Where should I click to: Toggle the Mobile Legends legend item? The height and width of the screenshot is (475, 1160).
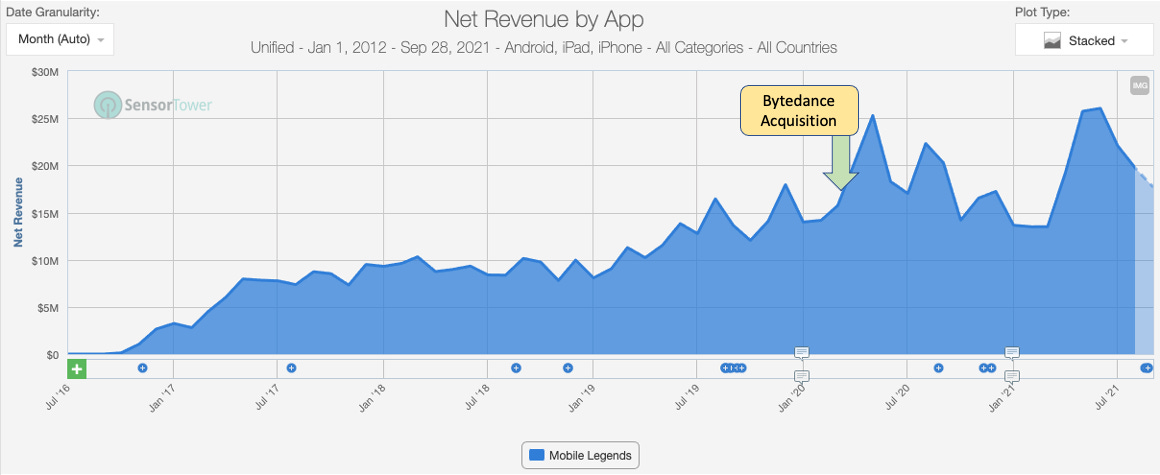[581, 455]
